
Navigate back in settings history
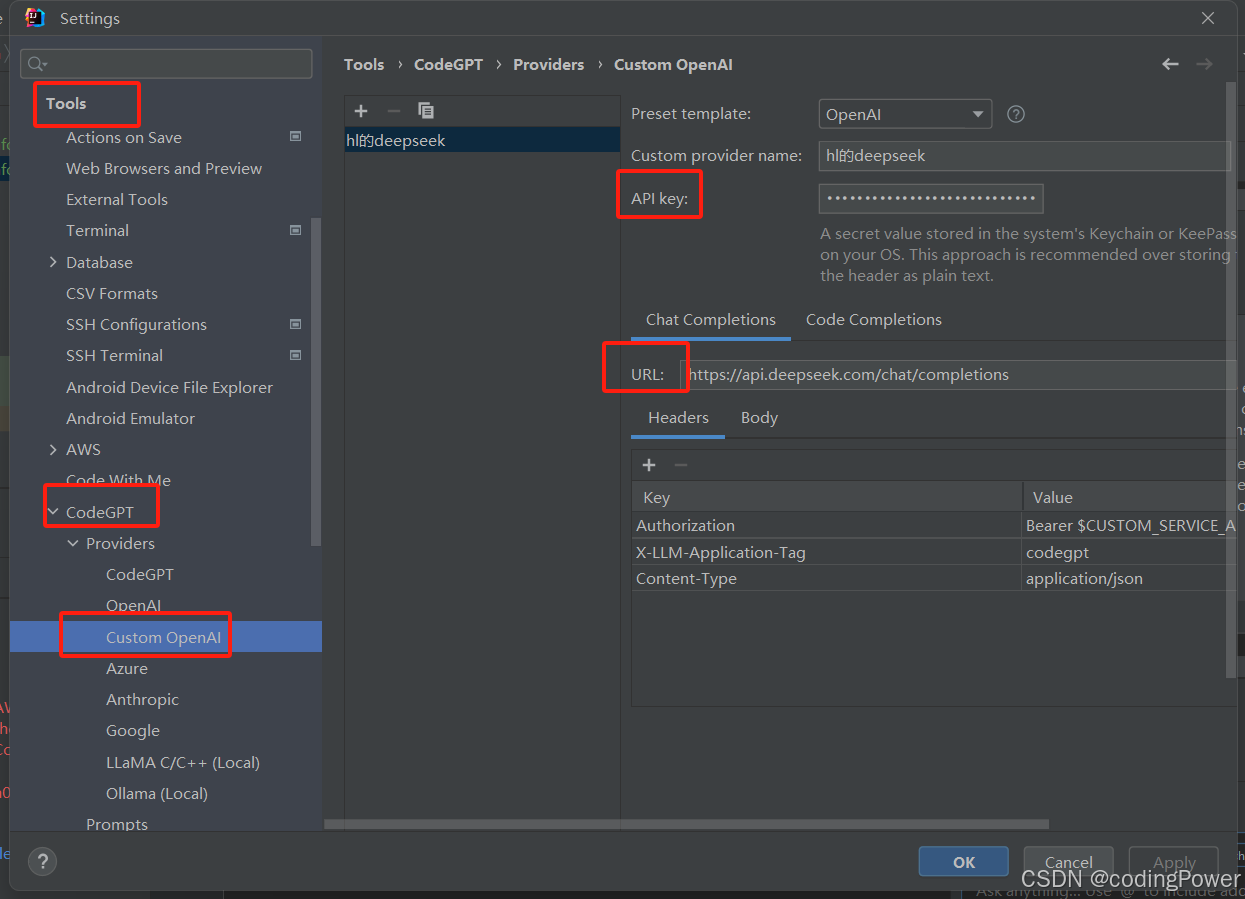click(1170, 64)
